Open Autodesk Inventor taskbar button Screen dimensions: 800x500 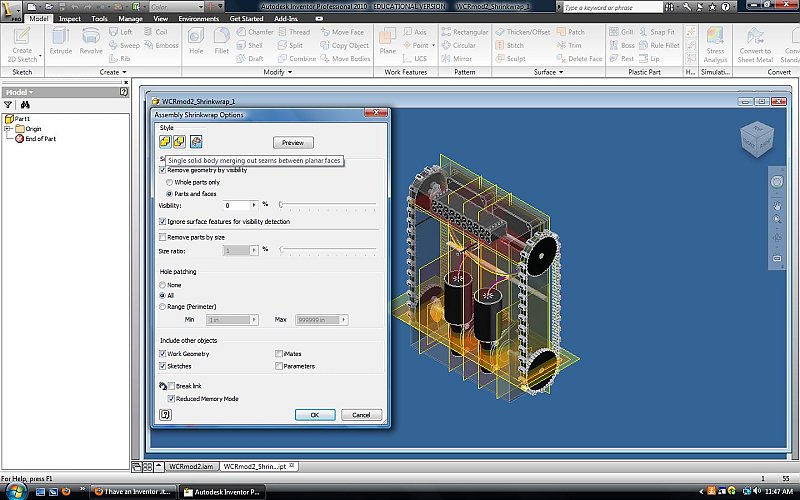pos(223,492)
